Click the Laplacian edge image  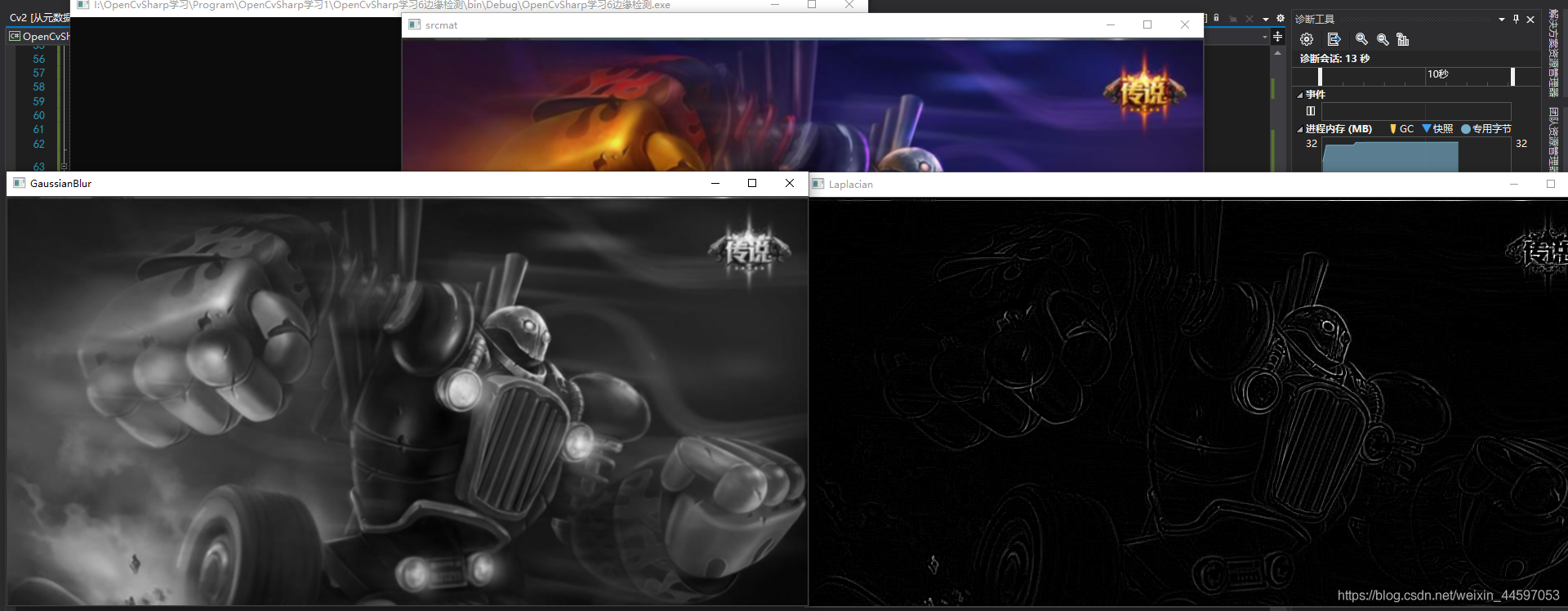click(x=1188, y=402)
